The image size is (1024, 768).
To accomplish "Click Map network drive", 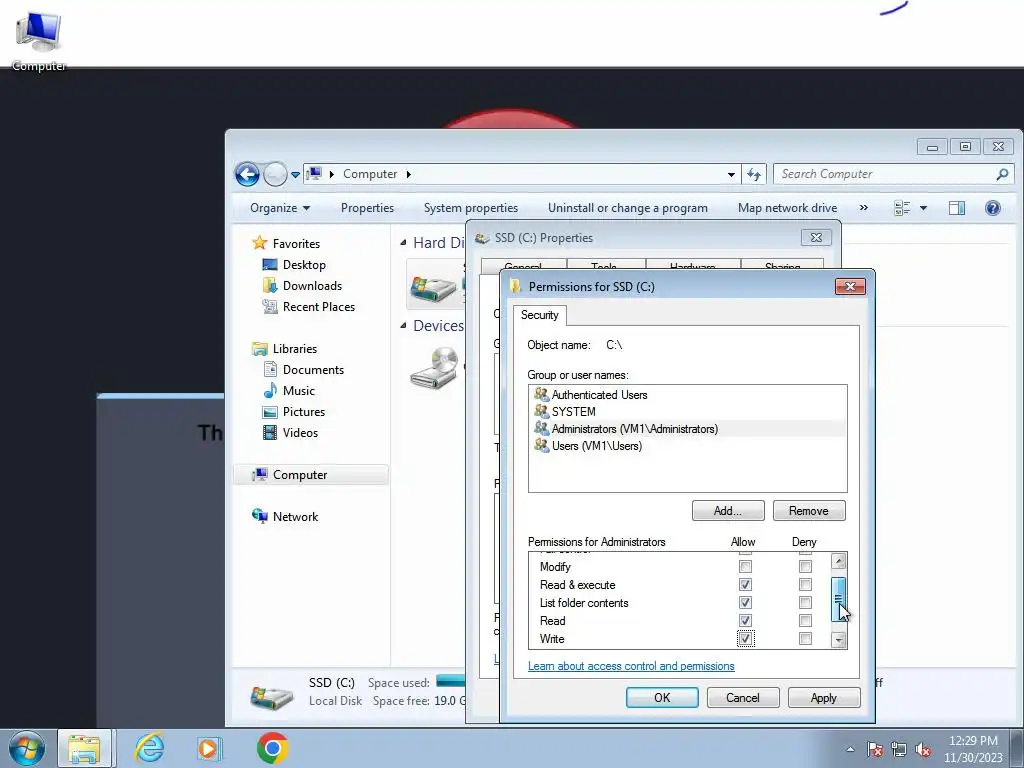I will [x=787, y=208].
